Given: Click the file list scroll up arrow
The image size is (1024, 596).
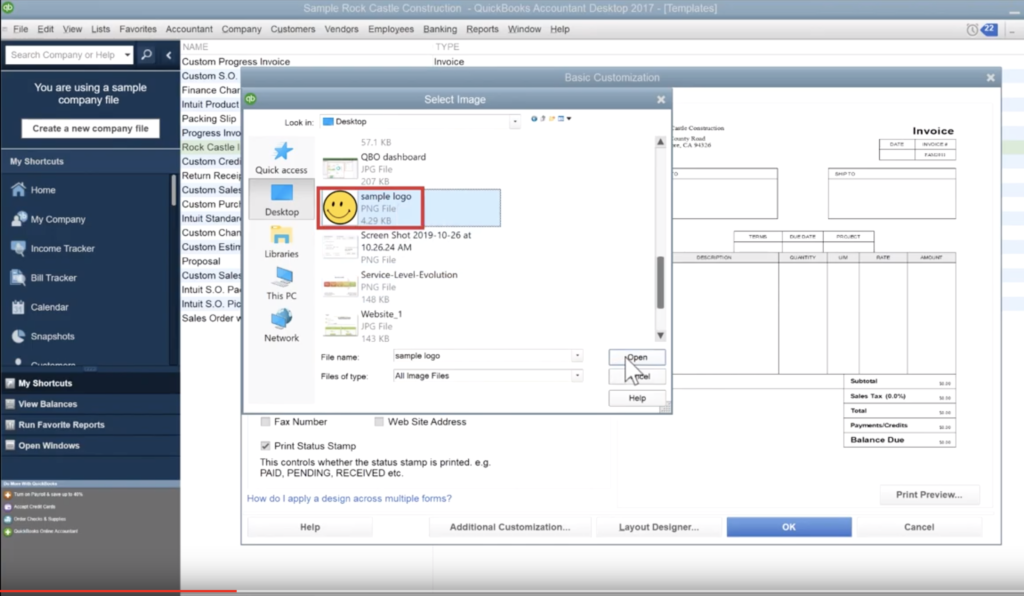Looking at the screenshot, I should tap(660, 142).
